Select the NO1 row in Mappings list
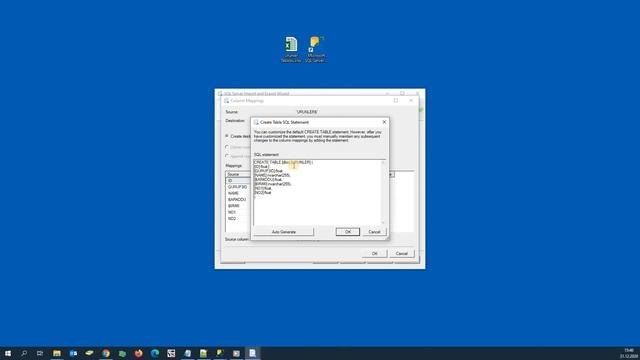Viewport: 640px width, 360px height. (x=238, y=212)
